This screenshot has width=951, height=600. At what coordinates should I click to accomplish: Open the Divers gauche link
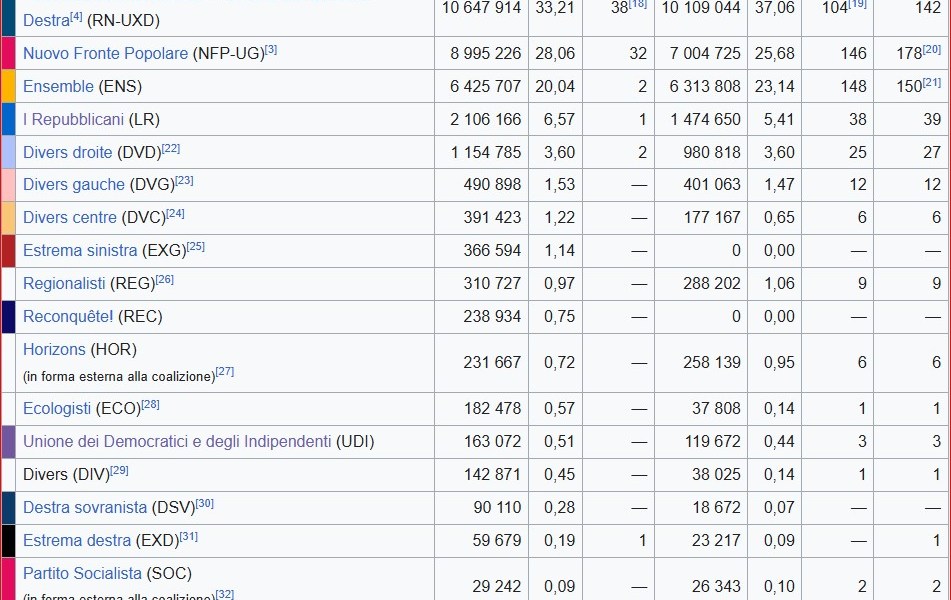tap(73, 185)
